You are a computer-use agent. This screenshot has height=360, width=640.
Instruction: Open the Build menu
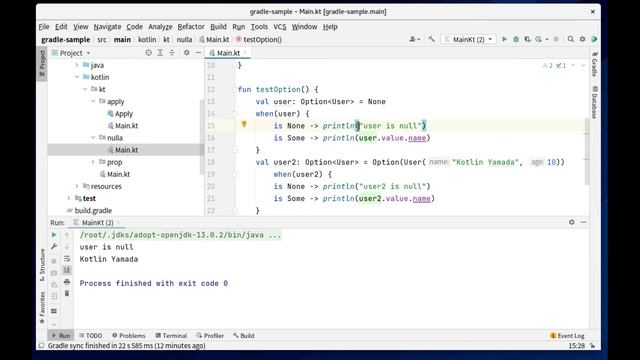(218, 27)
